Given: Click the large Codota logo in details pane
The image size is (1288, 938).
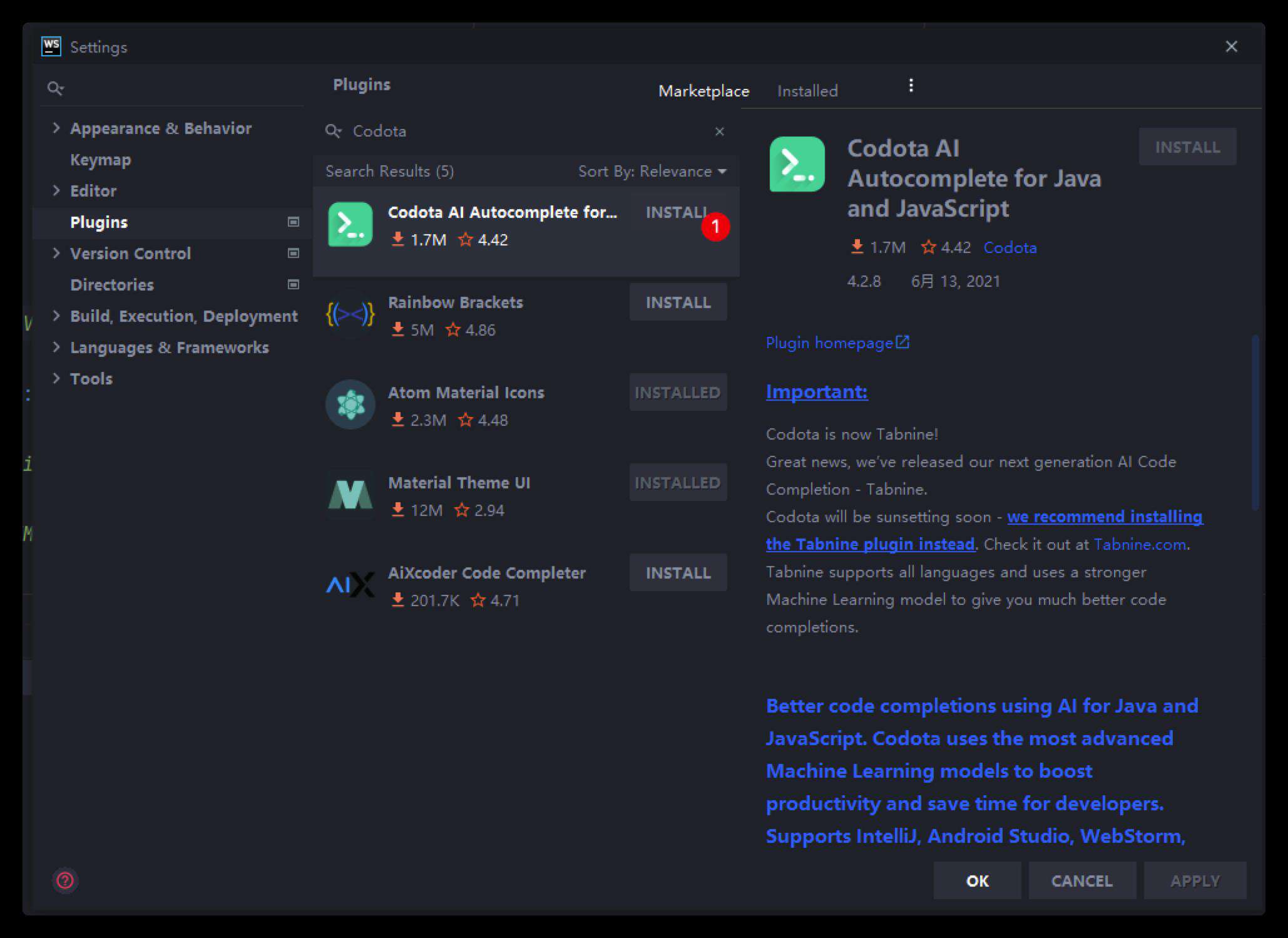Looking at the screenshot, I should [797, 164].
